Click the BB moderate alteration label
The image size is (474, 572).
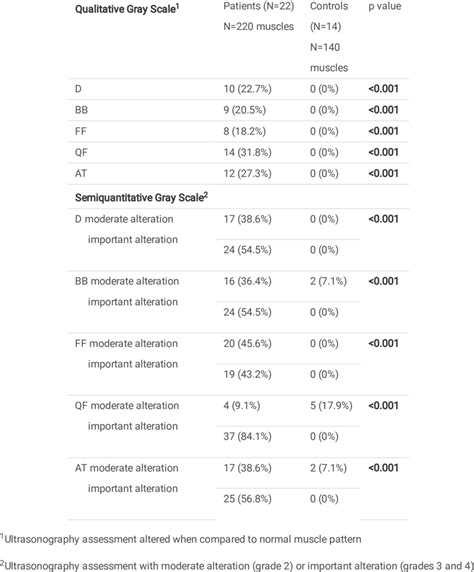[x=127, y=281]
